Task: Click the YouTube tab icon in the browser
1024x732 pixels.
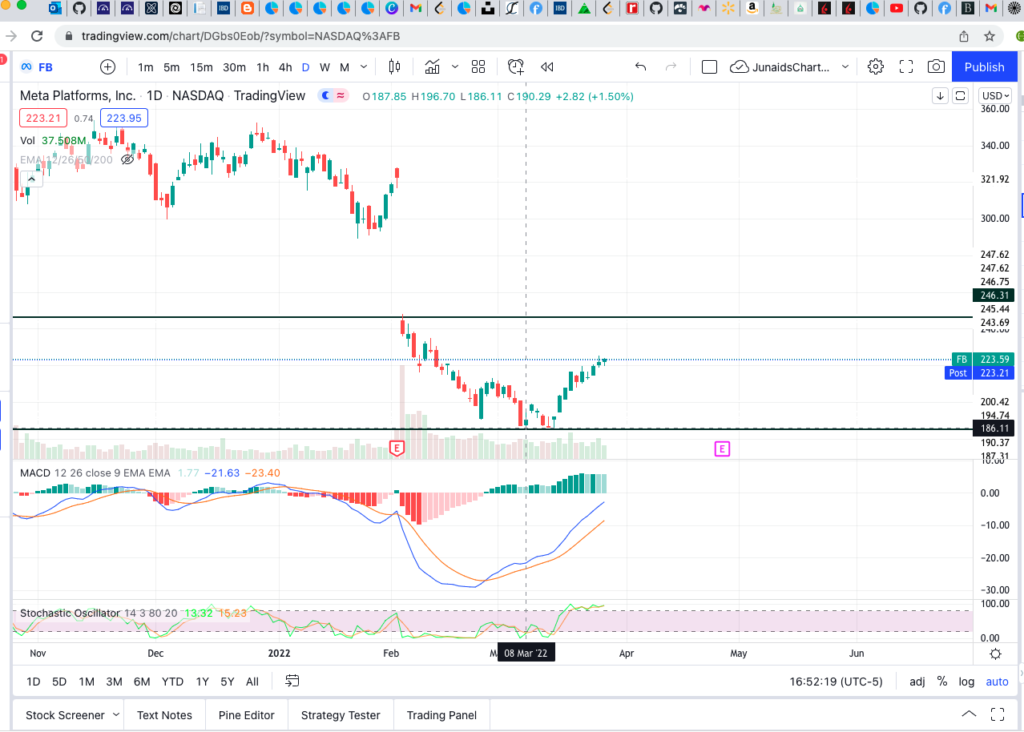Action: coord(897,8)
